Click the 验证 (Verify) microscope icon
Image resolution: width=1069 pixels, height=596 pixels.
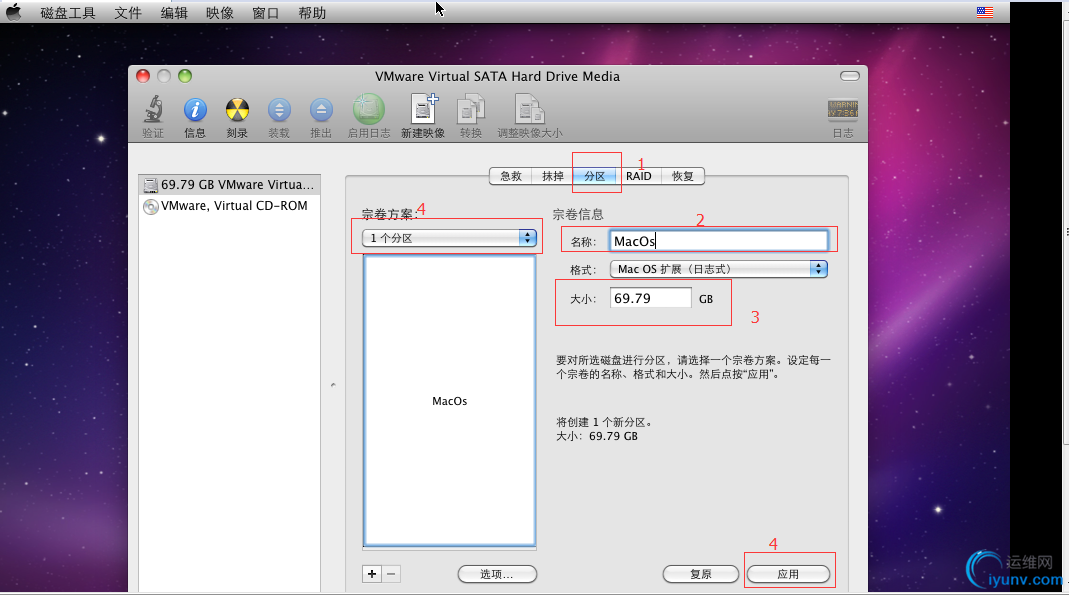(x=153, y=110)
